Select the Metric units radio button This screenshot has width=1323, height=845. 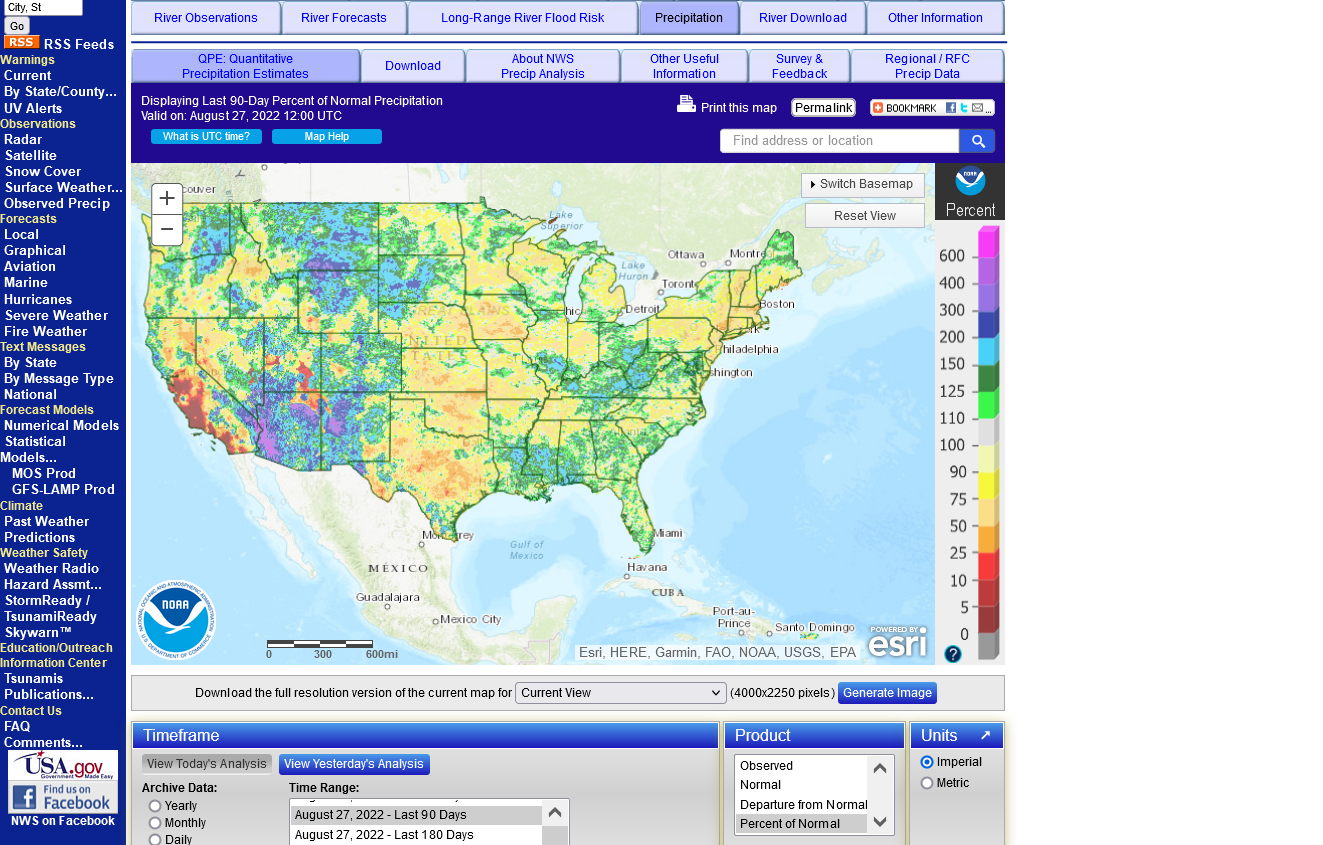(927, 783)
